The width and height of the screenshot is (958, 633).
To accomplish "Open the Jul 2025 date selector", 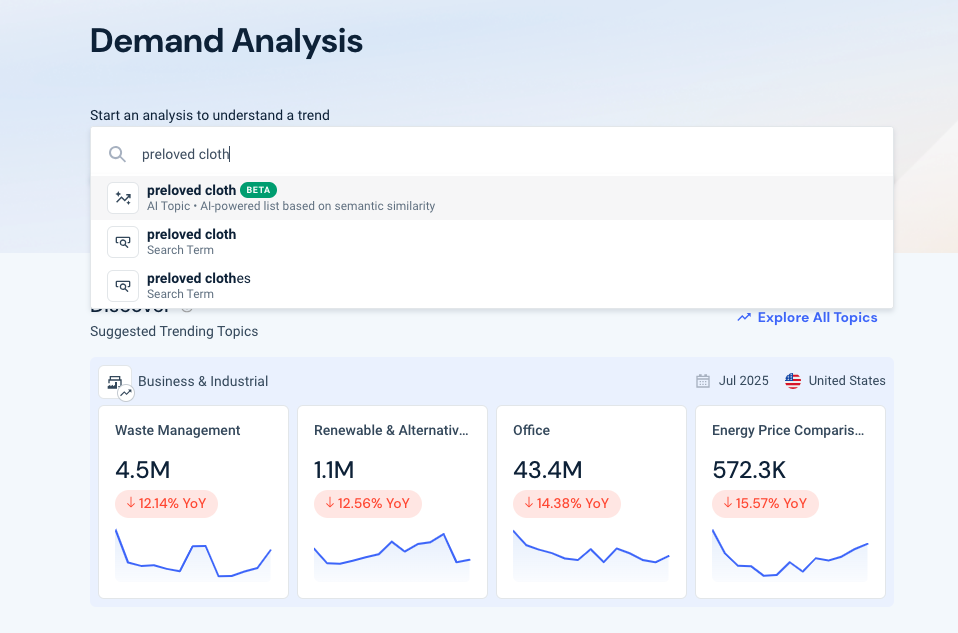I will (x=743, y=381).
